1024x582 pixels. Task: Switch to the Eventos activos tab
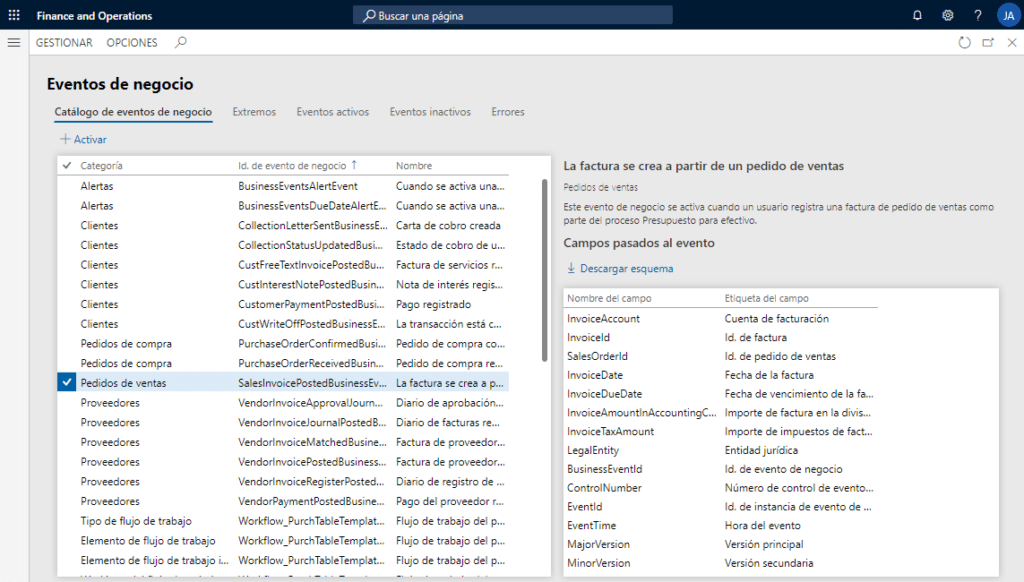click(332, 112)
